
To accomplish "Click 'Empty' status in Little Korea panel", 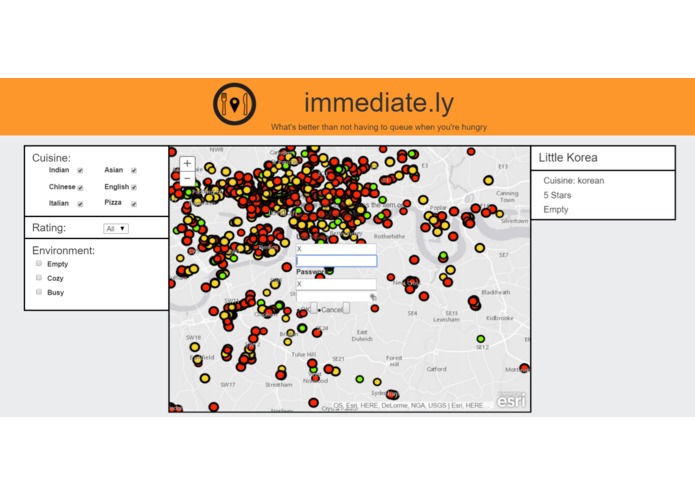I will [556, 210].
